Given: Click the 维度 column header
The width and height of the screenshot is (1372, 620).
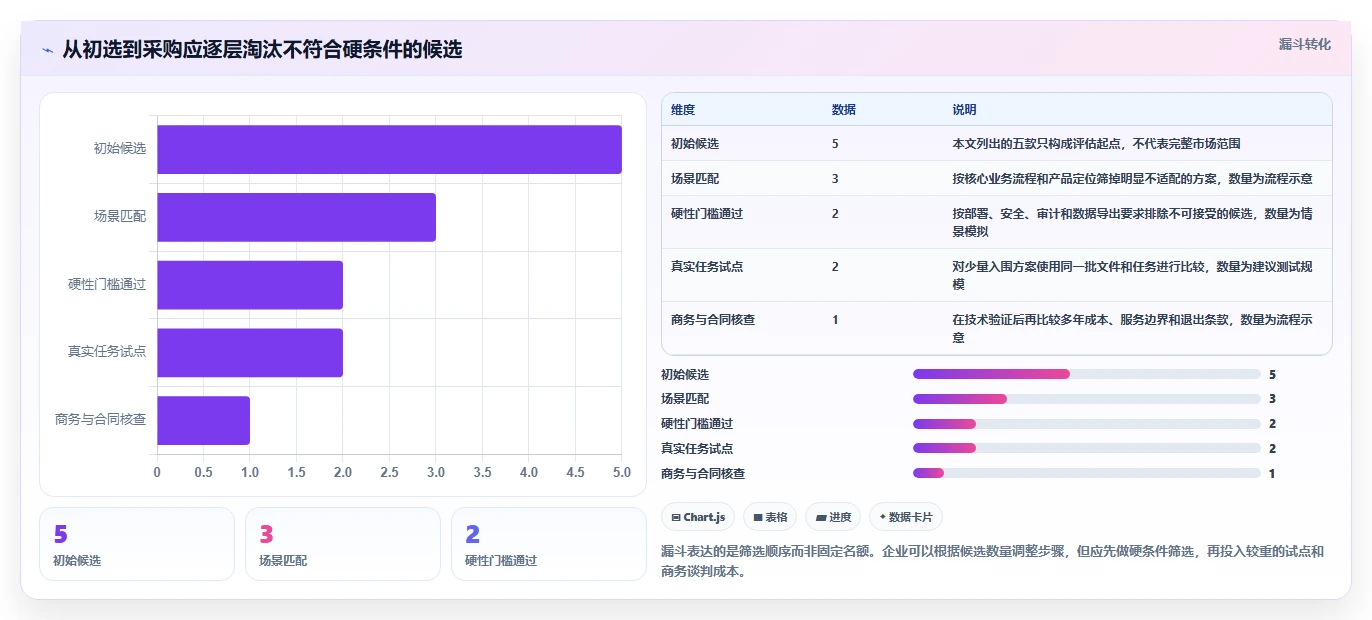Looking at the screenshot, I should 683,109.
